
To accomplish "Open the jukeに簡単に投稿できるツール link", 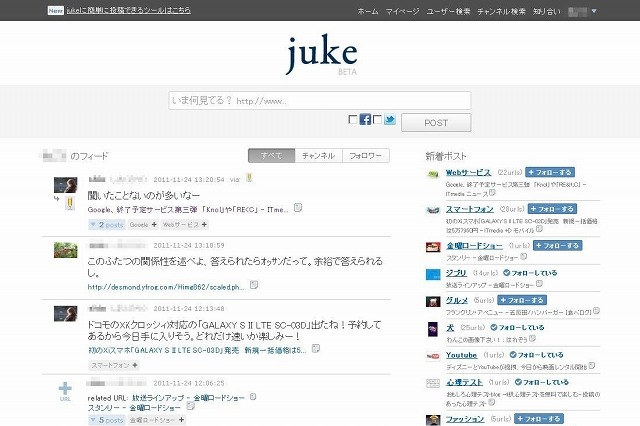I will click(x=129, y=11).
